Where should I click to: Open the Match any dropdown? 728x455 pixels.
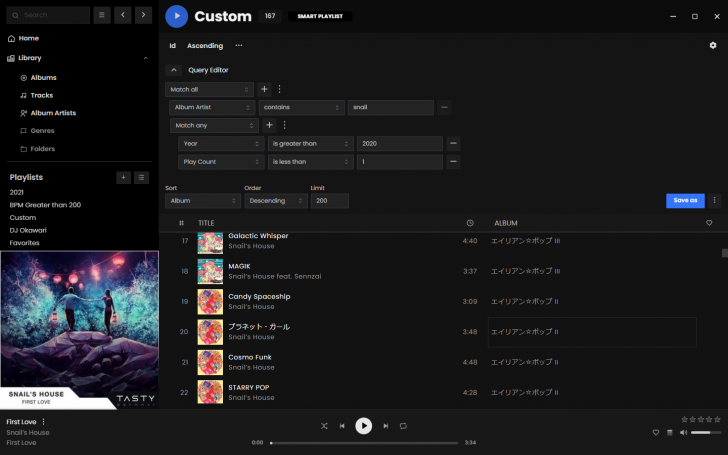(214, 125)
